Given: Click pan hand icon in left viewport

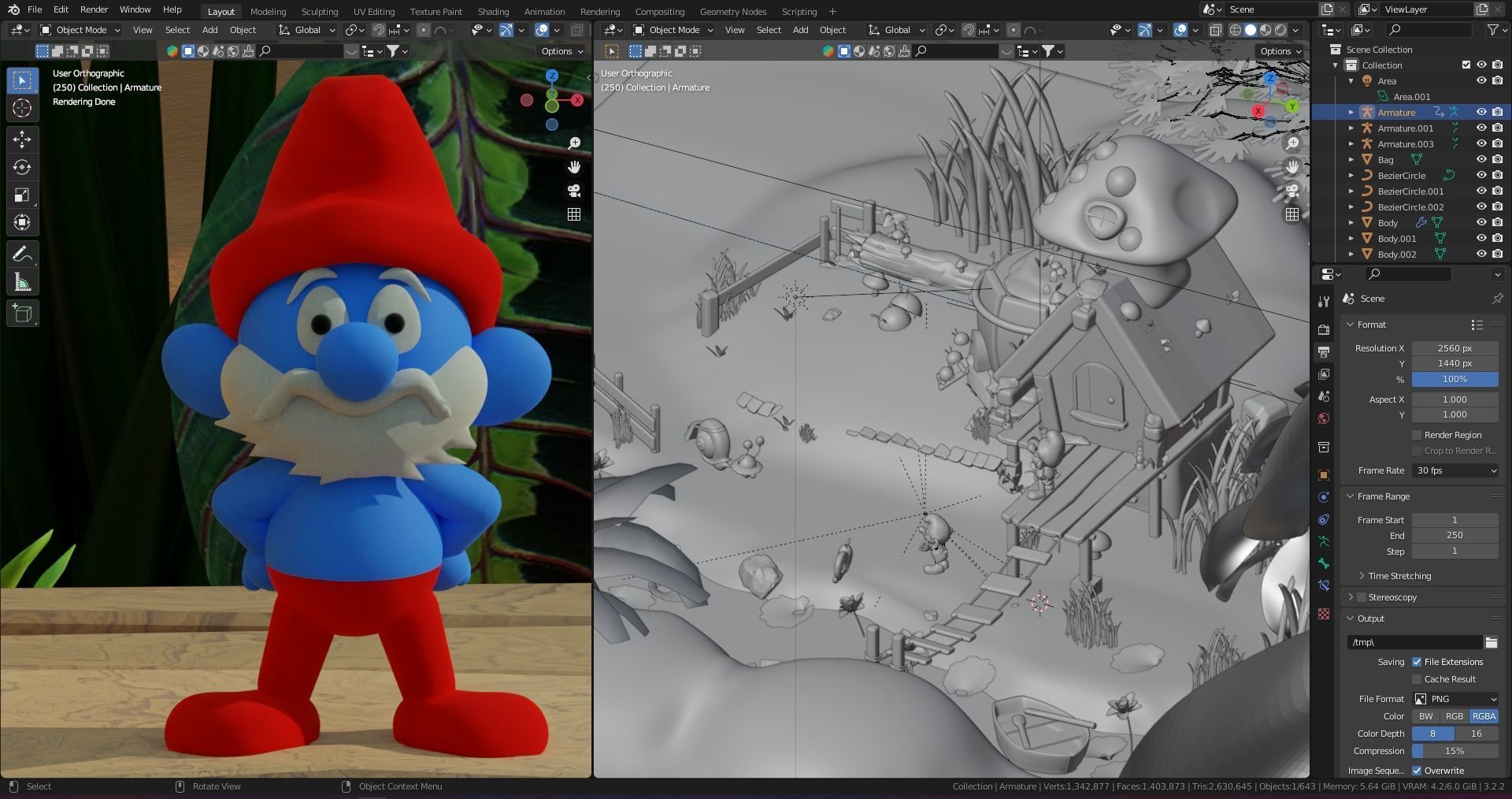Looking at the screenshot, I should tap(574, 167).
